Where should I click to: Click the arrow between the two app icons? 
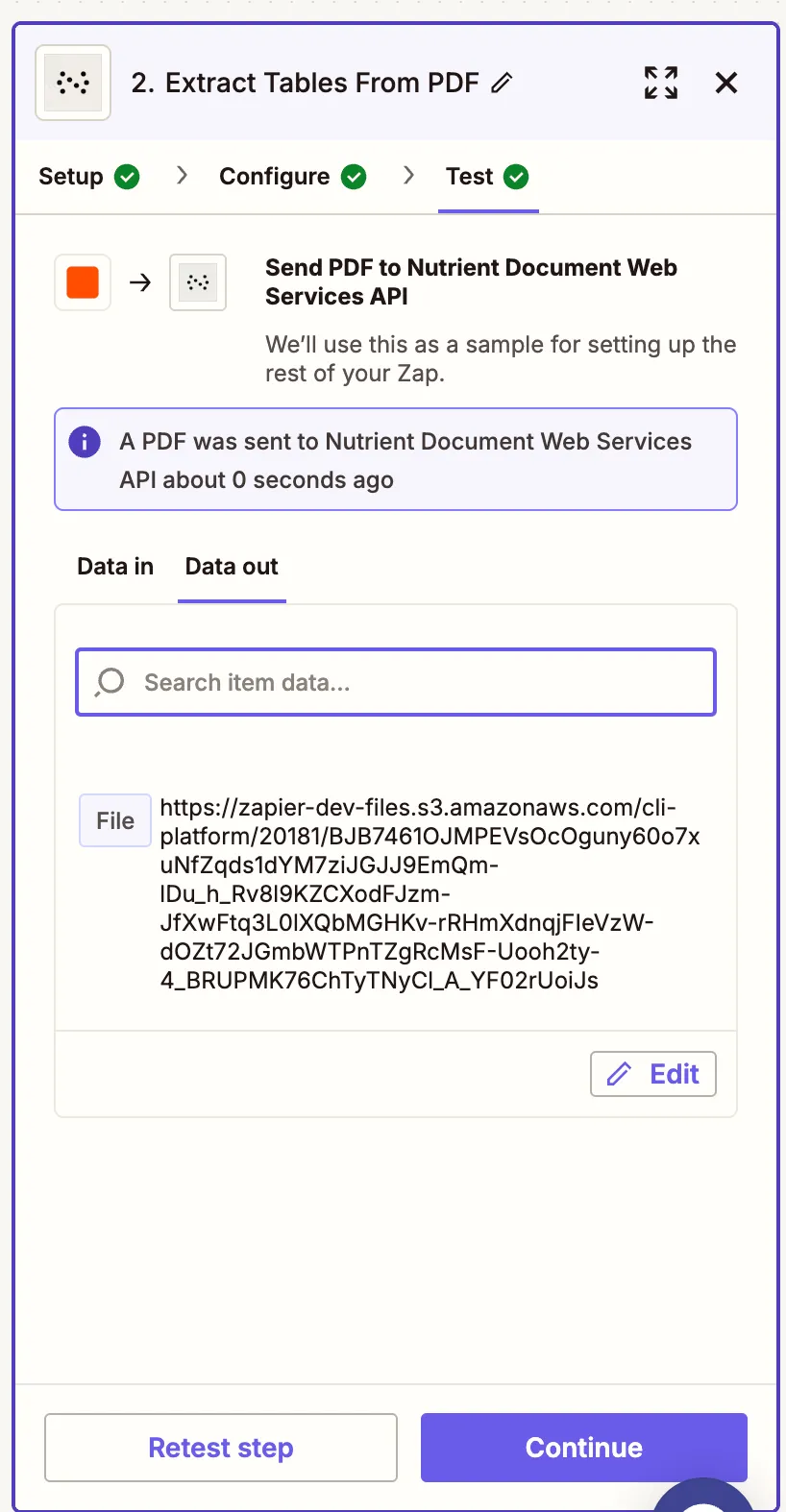tap(140, 281)
